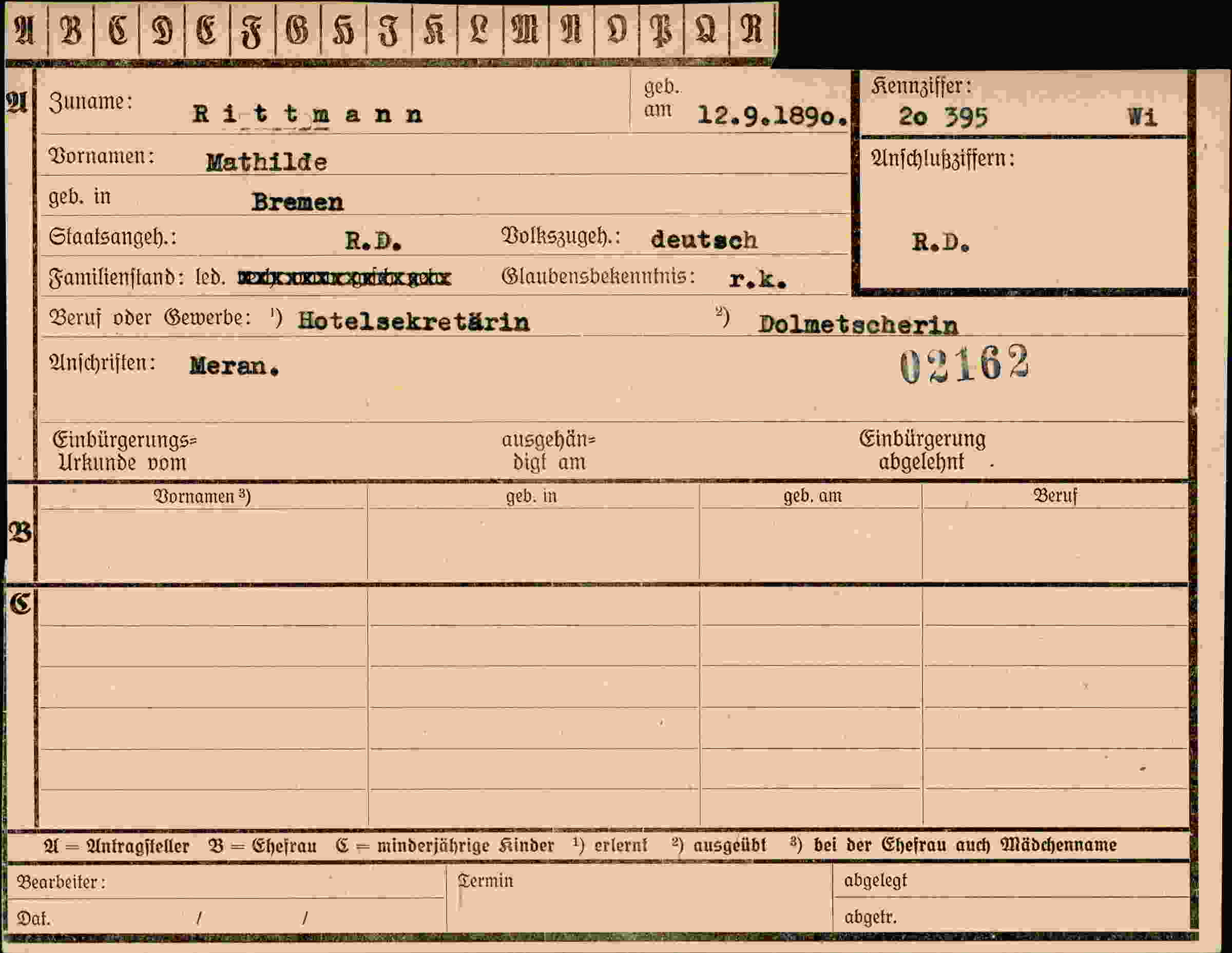Click the 'C = minderjährige Kinder' legend
The height and width of the screenshot is (953, 1232).
445,846
